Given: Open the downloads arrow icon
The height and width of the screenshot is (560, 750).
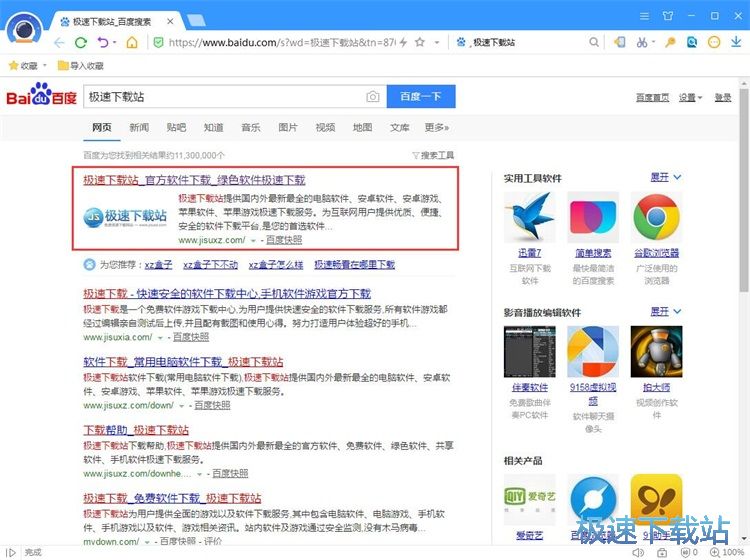Looking at the screenshot, I should [x=736, y=43].
